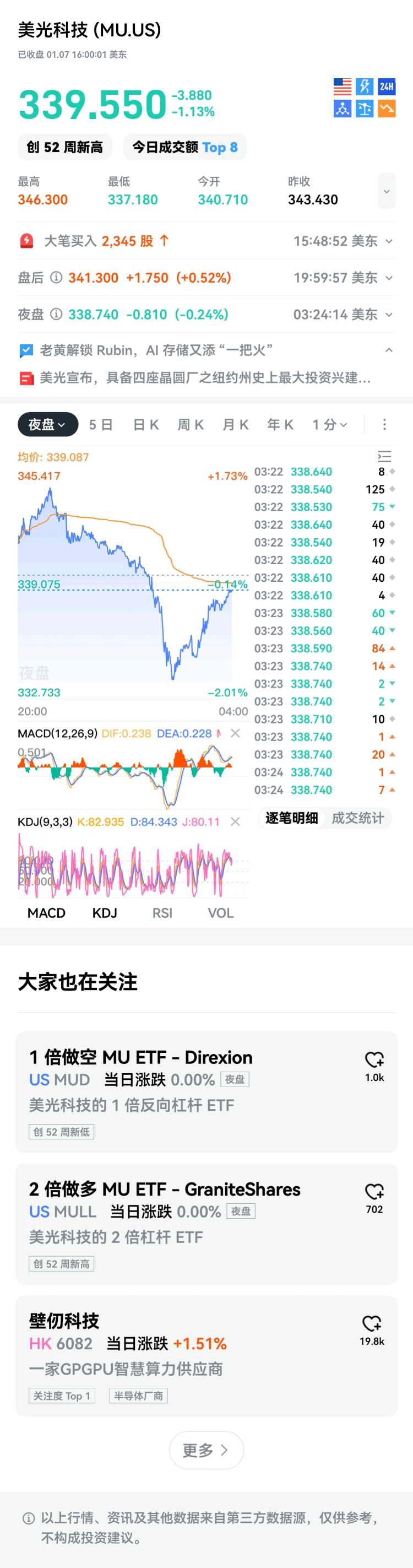Tap the info icon next to 夜盘 quote
The height and width of the screenshot is (1568, 413).
[56, 314]
